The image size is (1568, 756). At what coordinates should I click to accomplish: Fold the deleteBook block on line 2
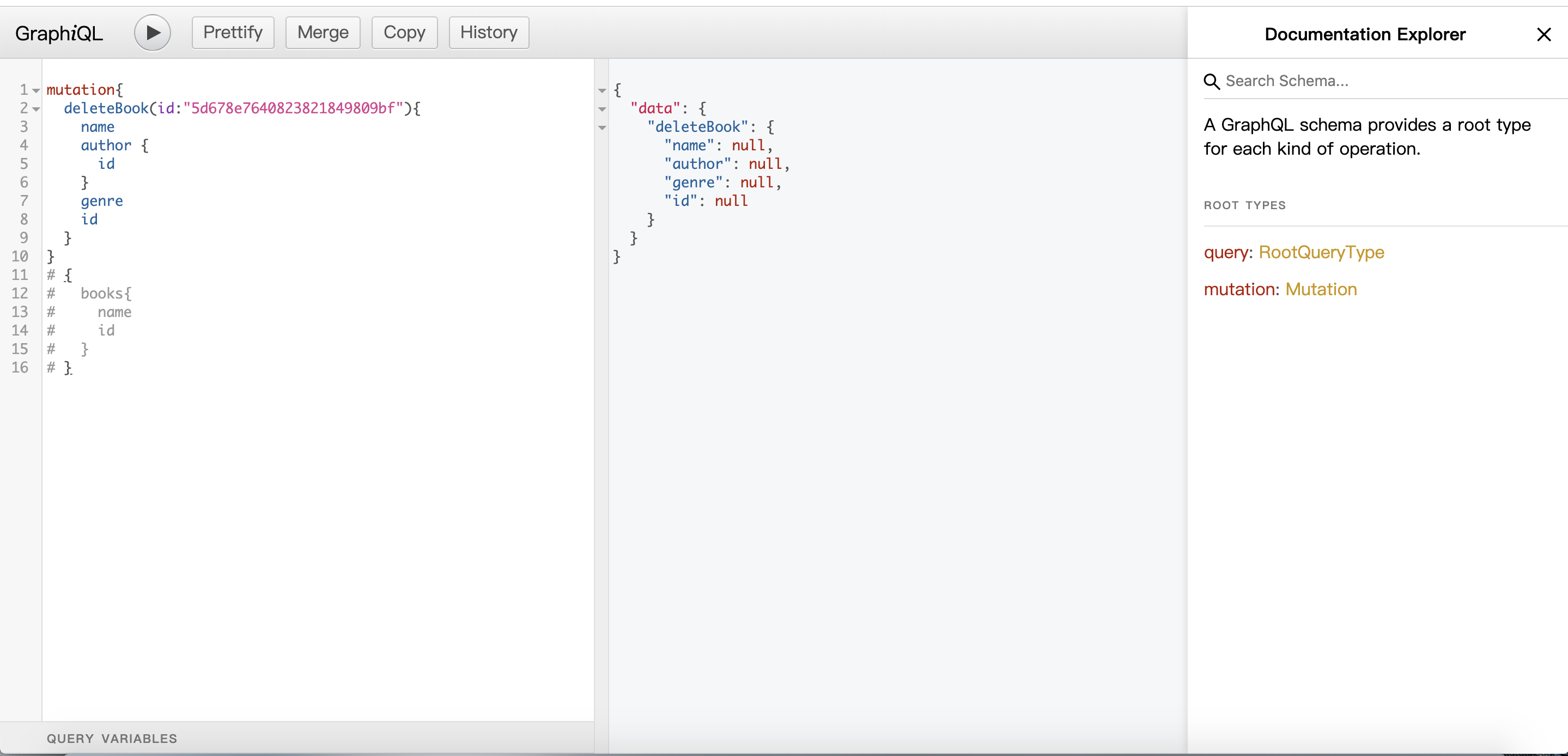(x=36, y=109)
